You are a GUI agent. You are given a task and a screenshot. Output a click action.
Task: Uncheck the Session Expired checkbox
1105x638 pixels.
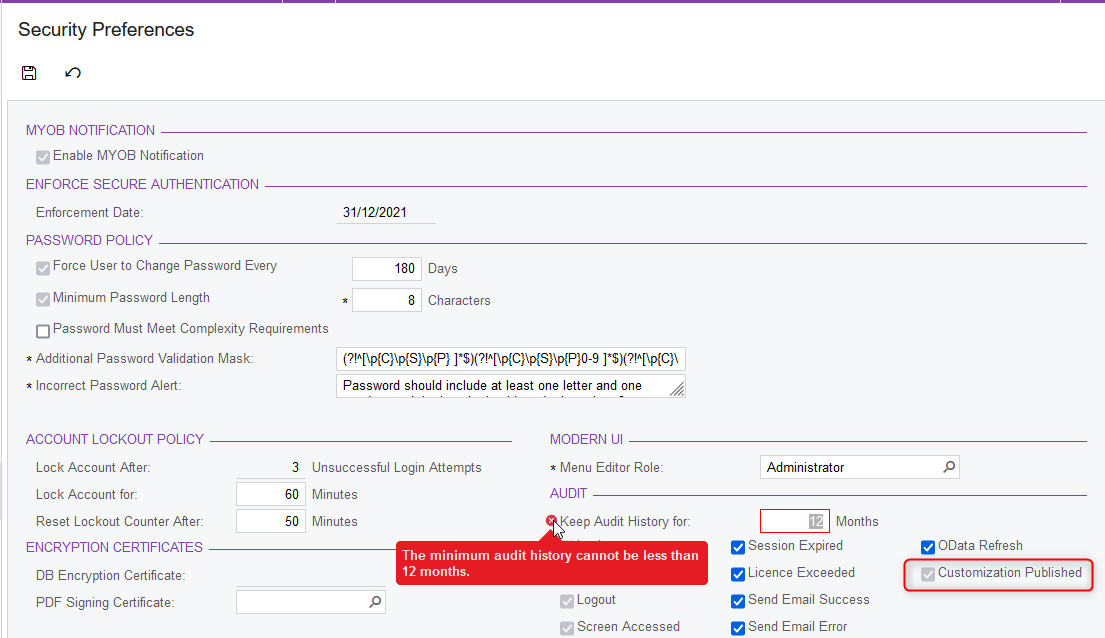coord(738,547)
